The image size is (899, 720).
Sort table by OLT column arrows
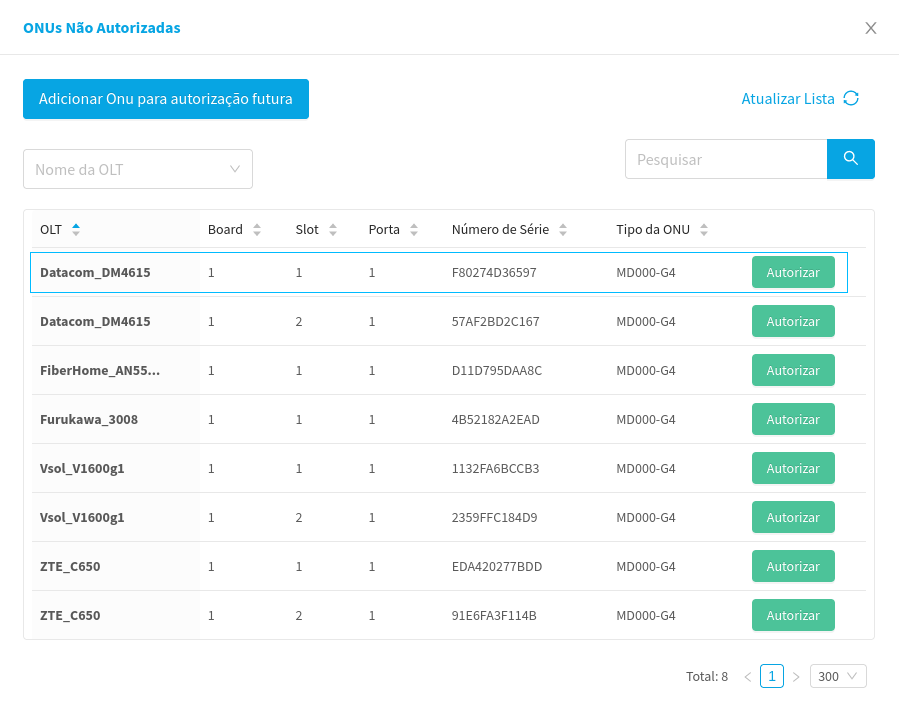tap(76, 229)
